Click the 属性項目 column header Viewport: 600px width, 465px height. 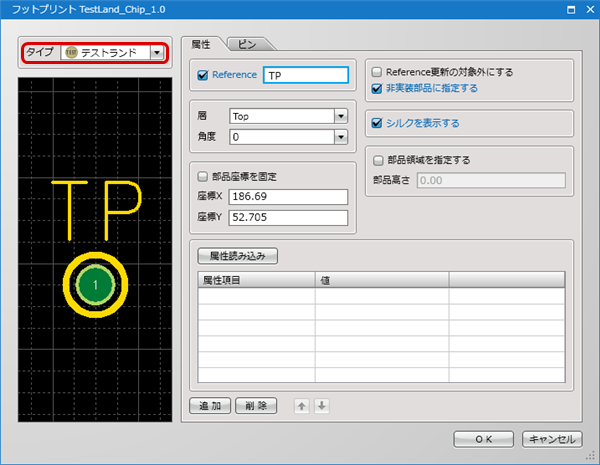pos(256,280)
